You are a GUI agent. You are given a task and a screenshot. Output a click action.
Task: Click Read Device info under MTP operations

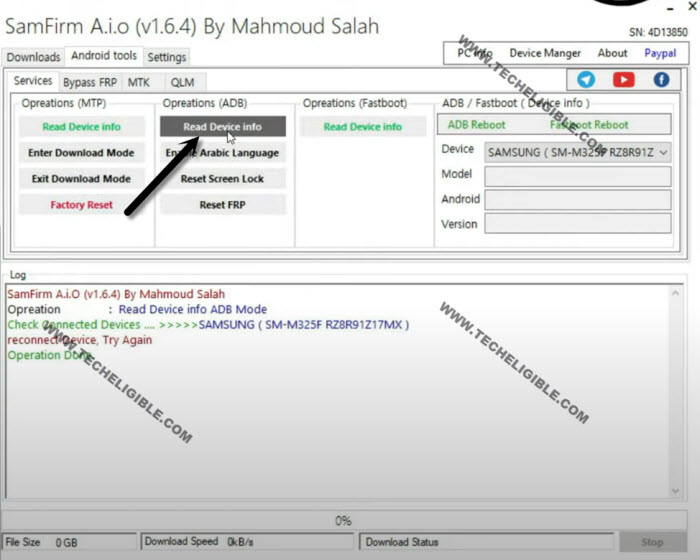(x=82, y=127)
